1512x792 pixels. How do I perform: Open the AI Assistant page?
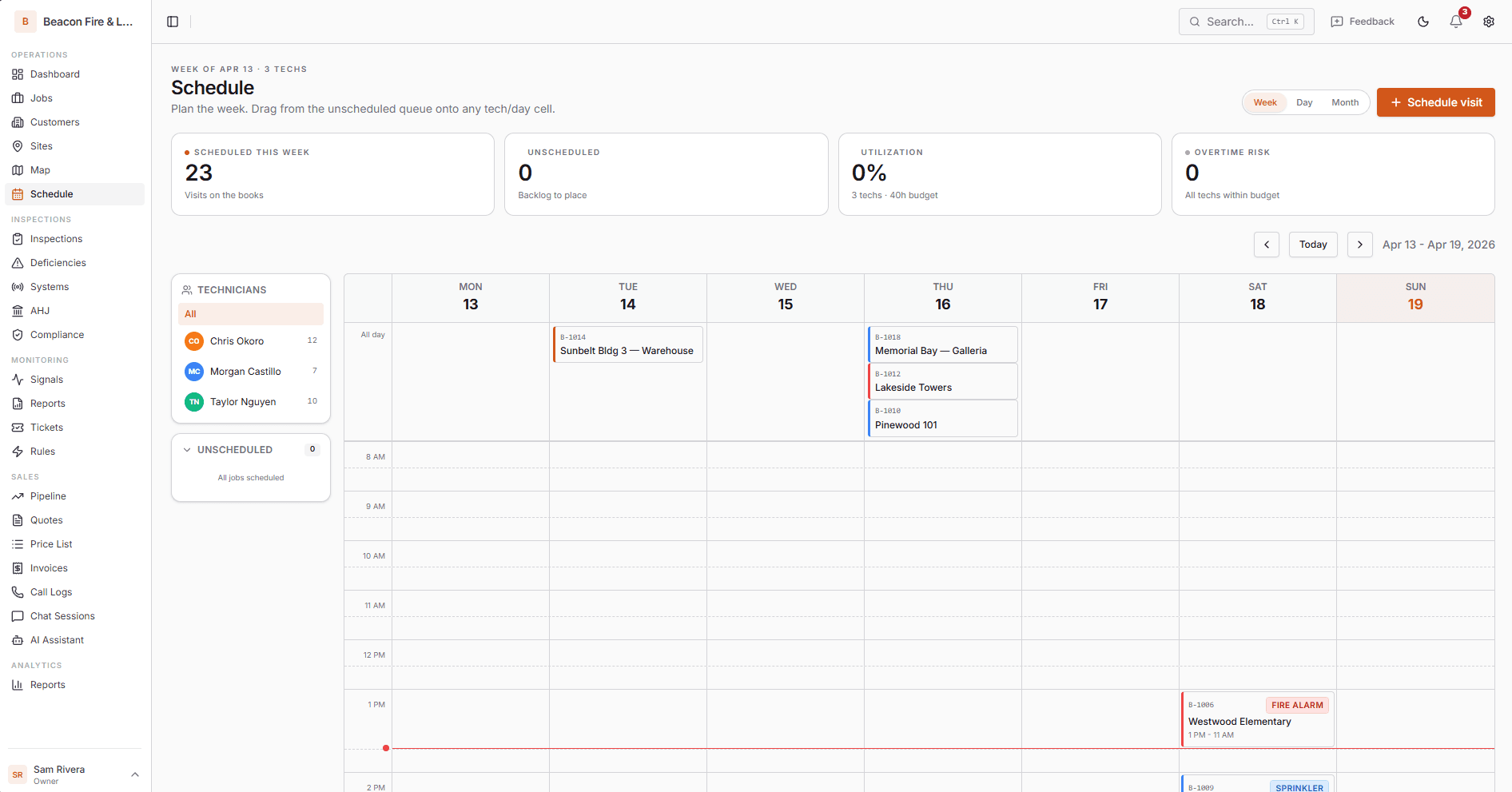(x=57, y=640)
